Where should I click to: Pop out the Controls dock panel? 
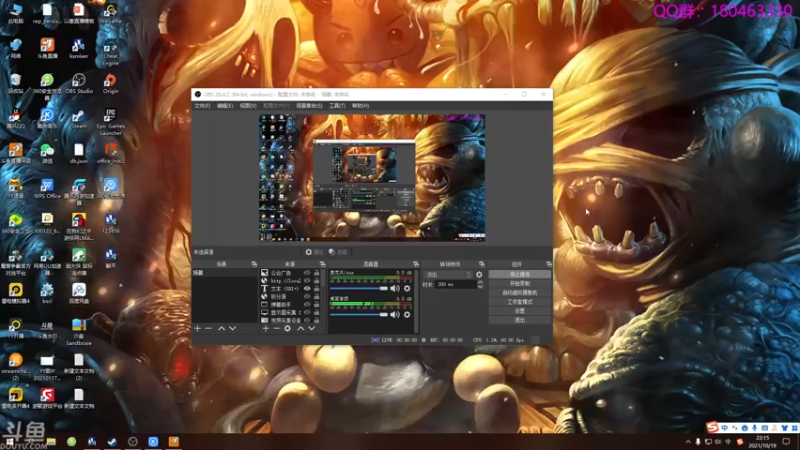[x=549, y=264]
